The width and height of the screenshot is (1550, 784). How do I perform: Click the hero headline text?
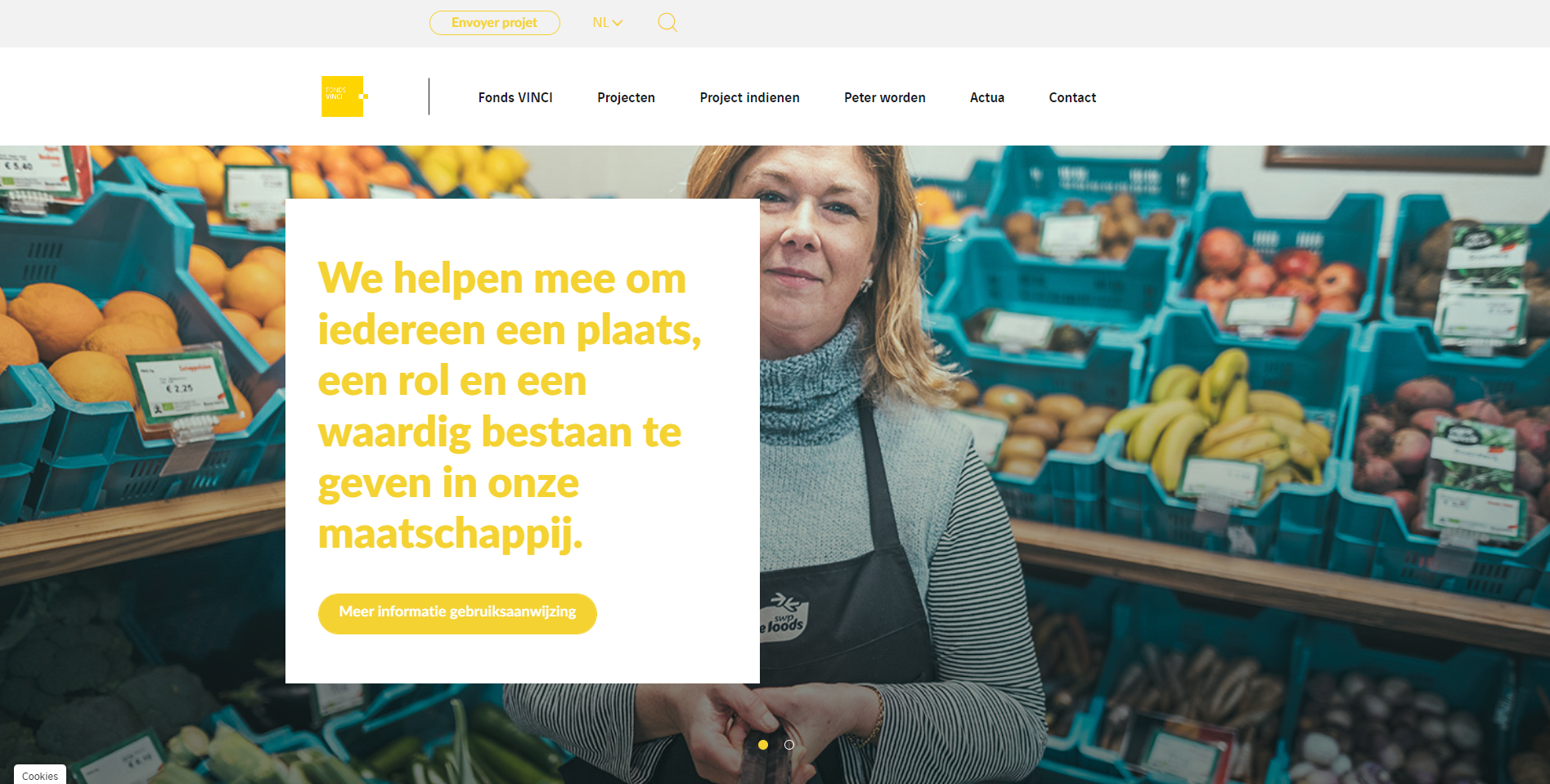point(509,405)
